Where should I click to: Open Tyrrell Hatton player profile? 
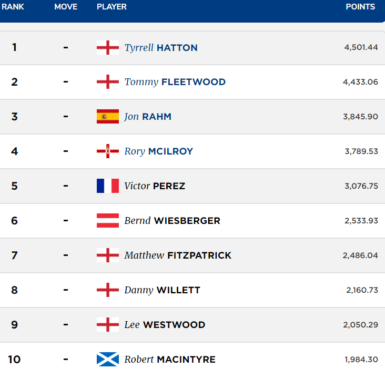click(x=161, y=48)
